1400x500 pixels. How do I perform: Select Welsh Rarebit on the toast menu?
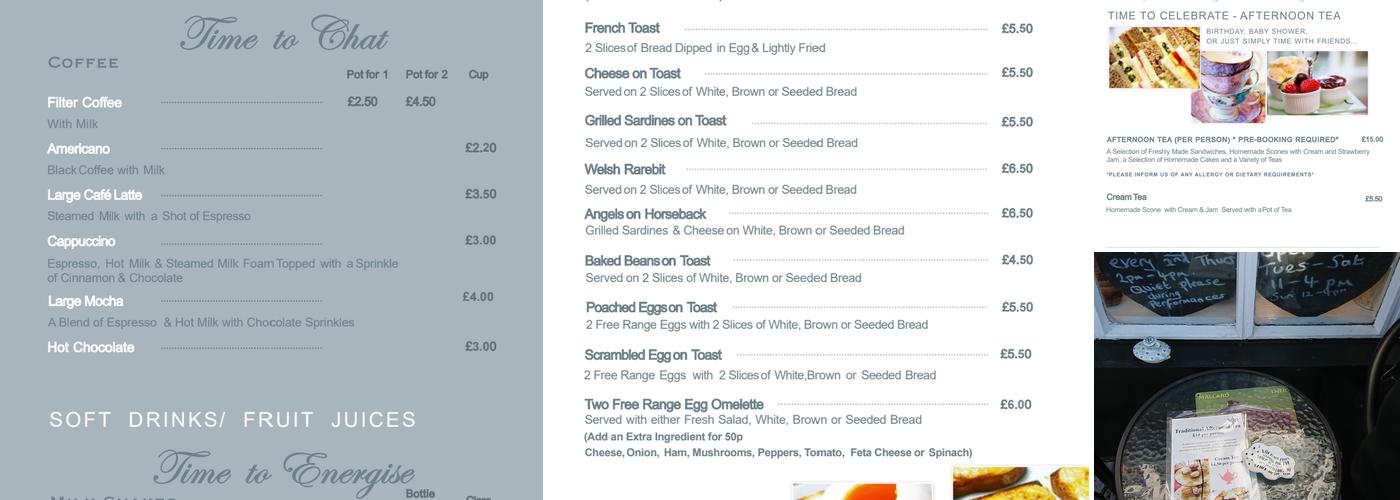[625, 169]
